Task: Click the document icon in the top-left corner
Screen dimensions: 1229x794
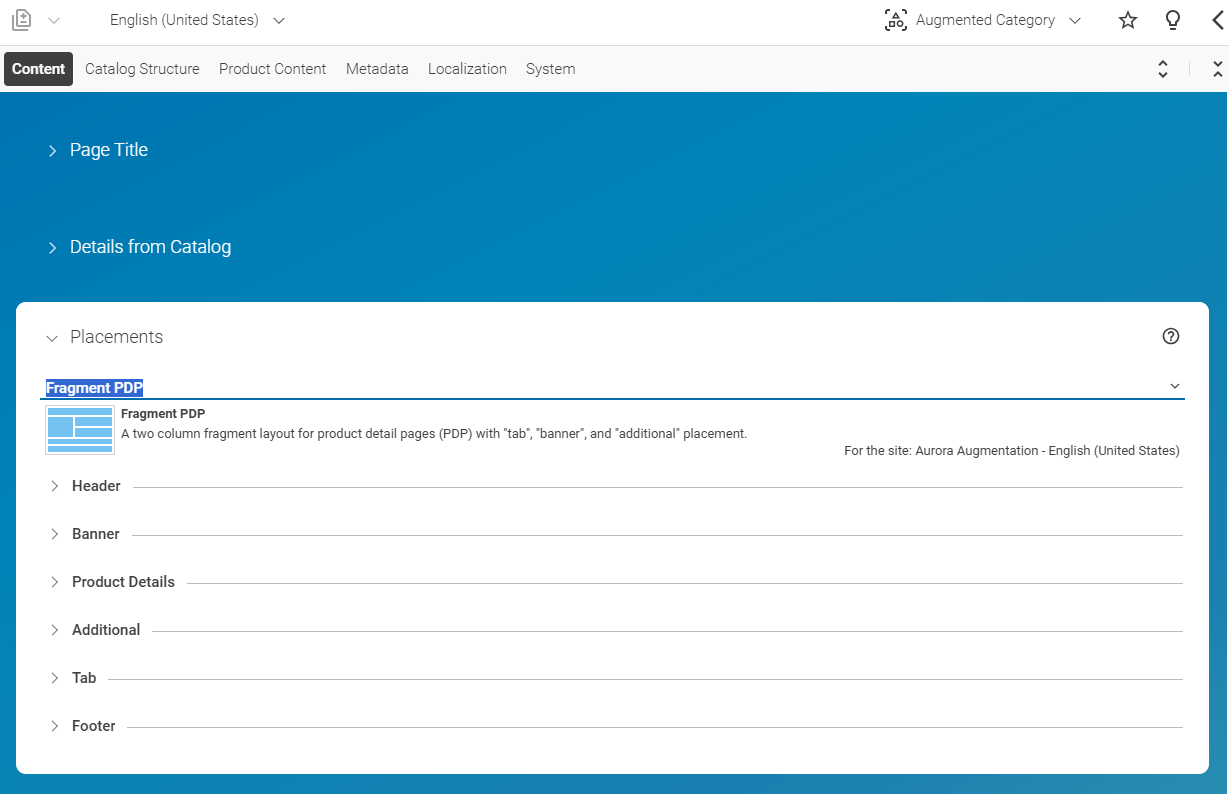Action: coord(21,19)
